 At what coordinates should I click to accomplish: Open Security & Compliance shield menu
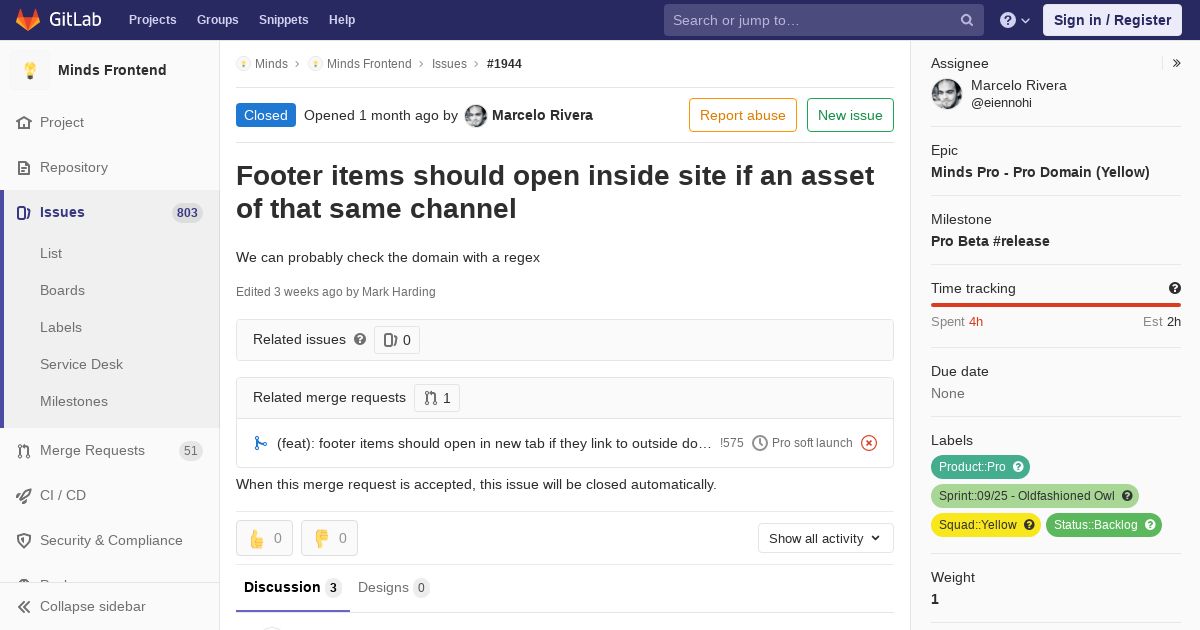click(x=110, y=541)
